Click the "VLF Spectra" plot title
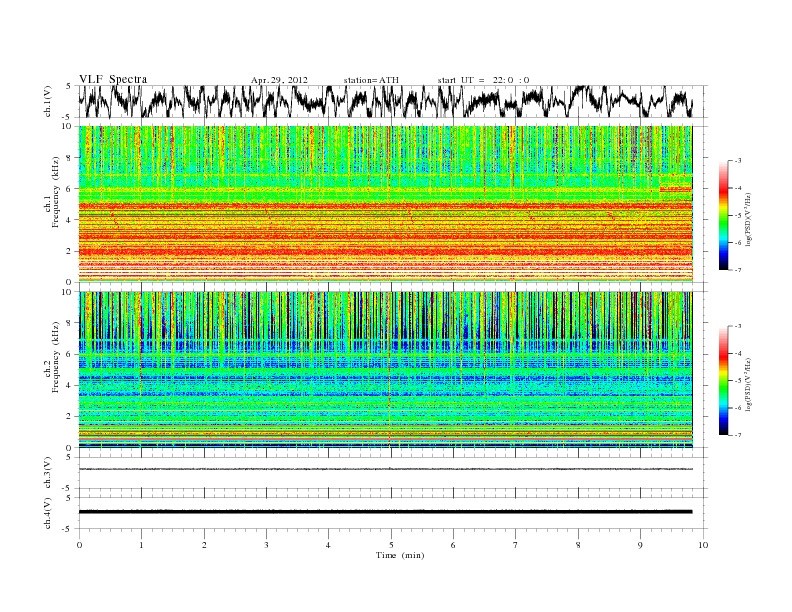The height and width of the screenshot is (612, 792). click(113, 79)
